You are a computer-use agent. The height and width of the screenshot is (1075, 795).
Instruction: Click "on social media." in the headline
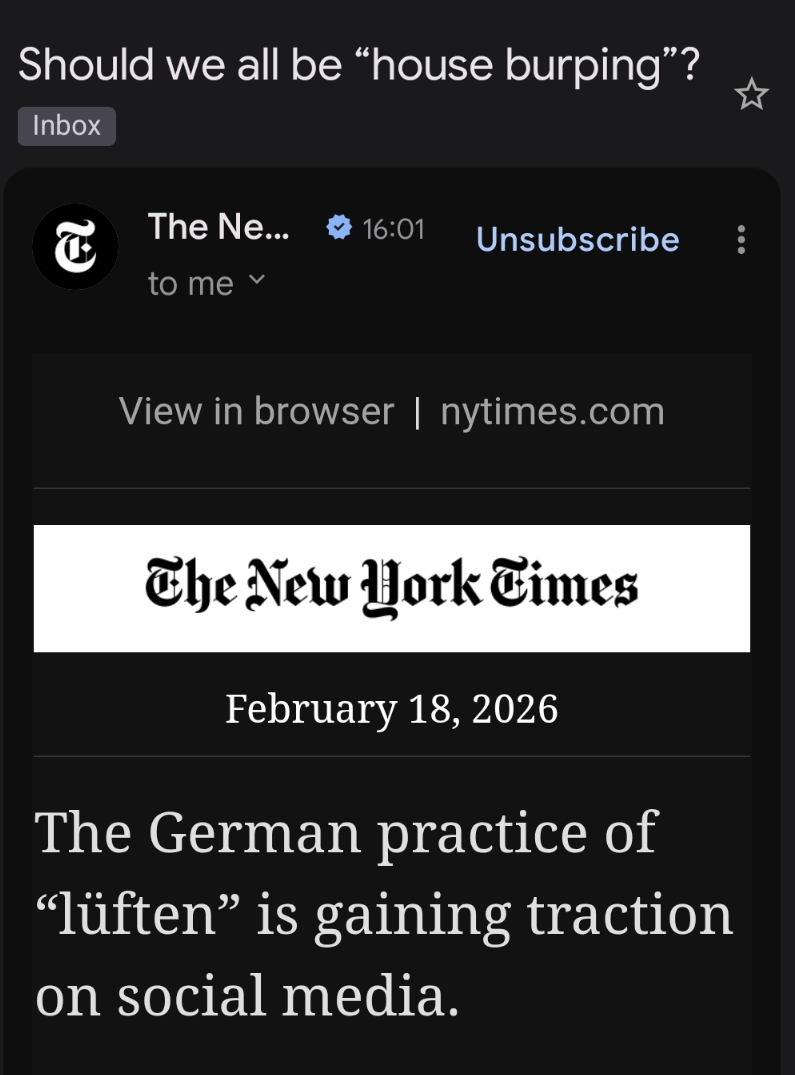click(247, 996)
